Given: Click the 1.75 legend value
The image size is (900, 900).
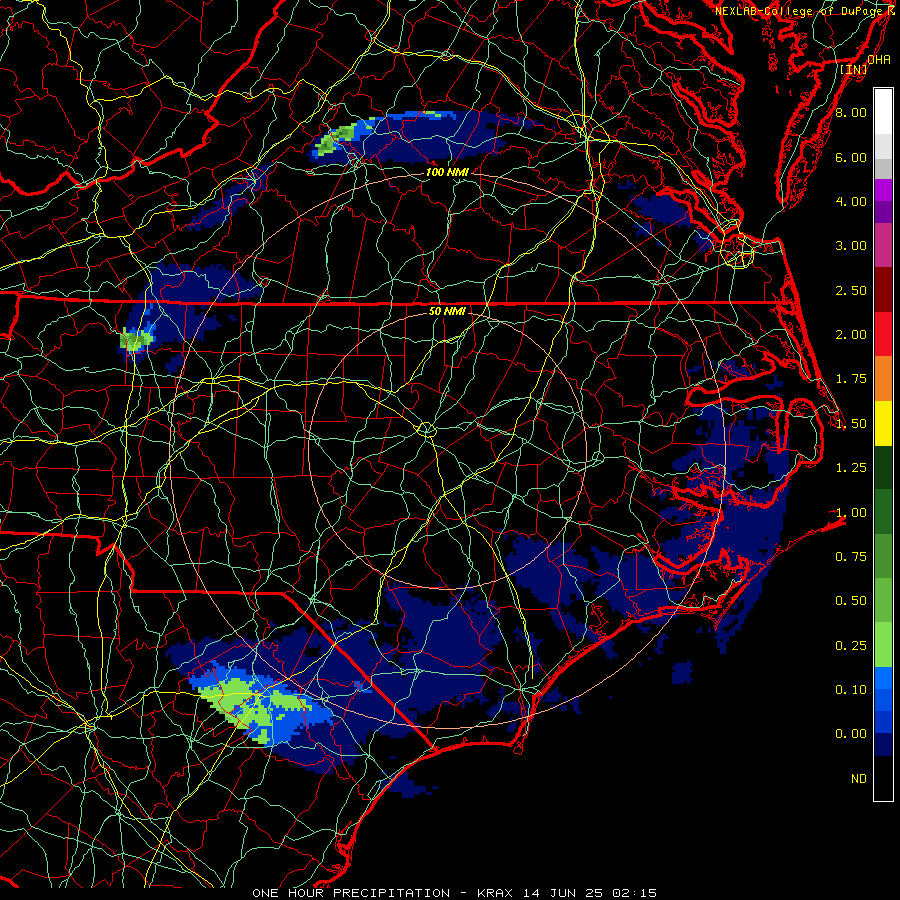Looking at the screenshot, I should point(851,379).
